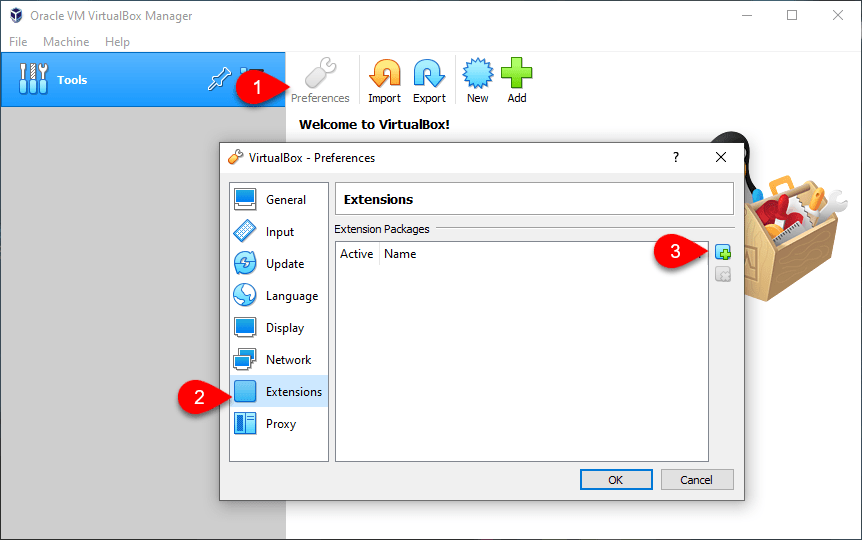
Task: Click the VirtualBox cube icon in title bar
Action: point(16,15)
